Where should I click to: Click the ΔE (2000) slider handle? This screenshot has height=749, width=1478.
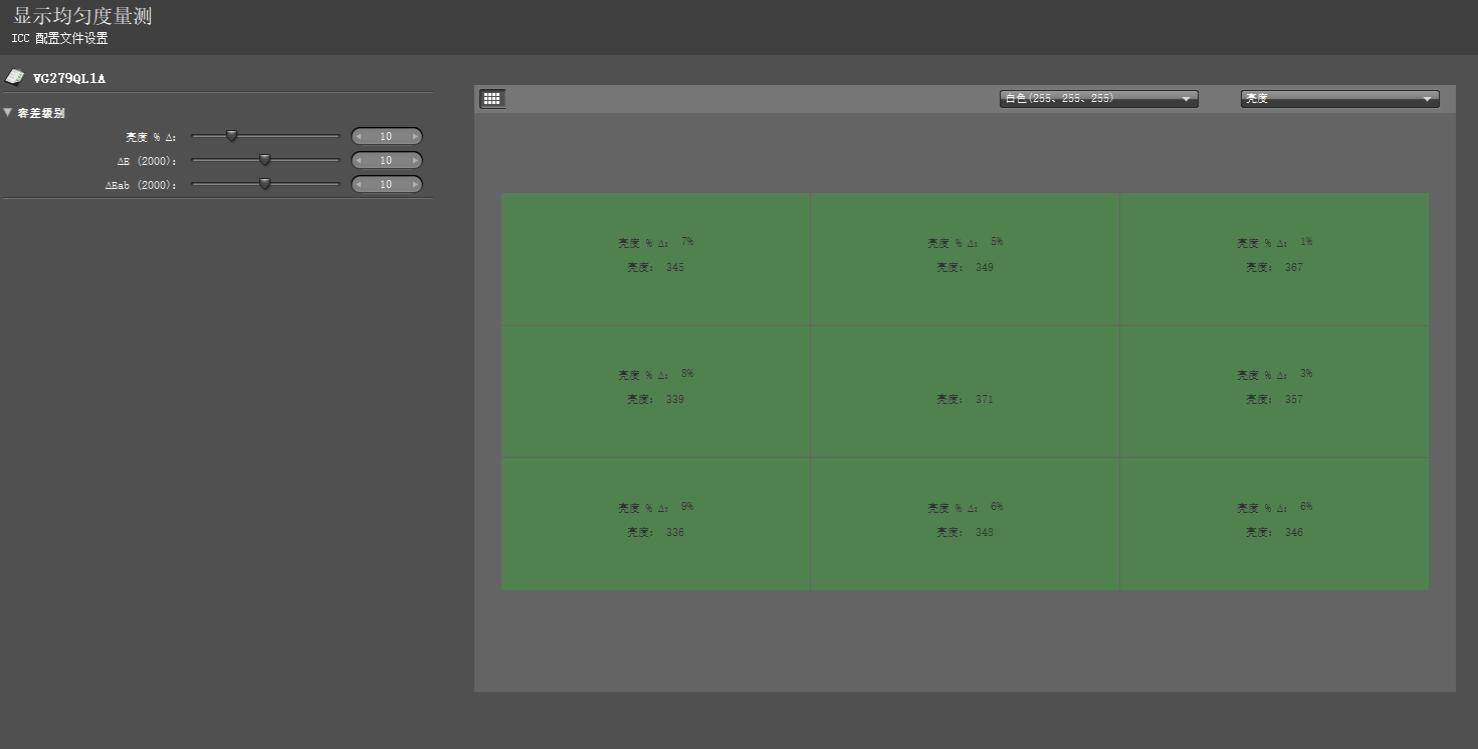coord(265,160)
